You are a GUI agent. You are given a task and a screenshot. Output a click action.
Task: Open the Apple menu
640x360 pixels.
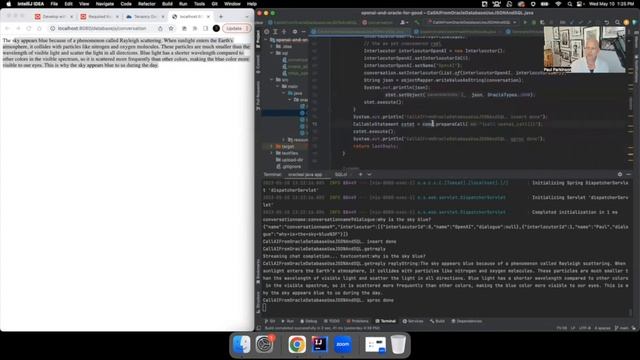(8, 4)
